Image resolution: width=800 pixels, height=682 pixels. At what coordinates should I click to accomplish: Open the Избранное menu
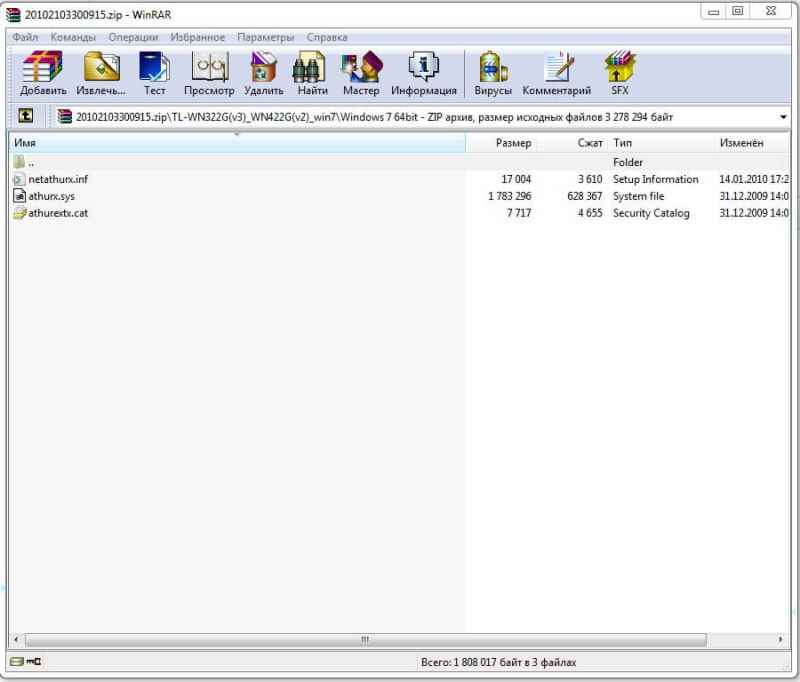[x=197, y=37]
